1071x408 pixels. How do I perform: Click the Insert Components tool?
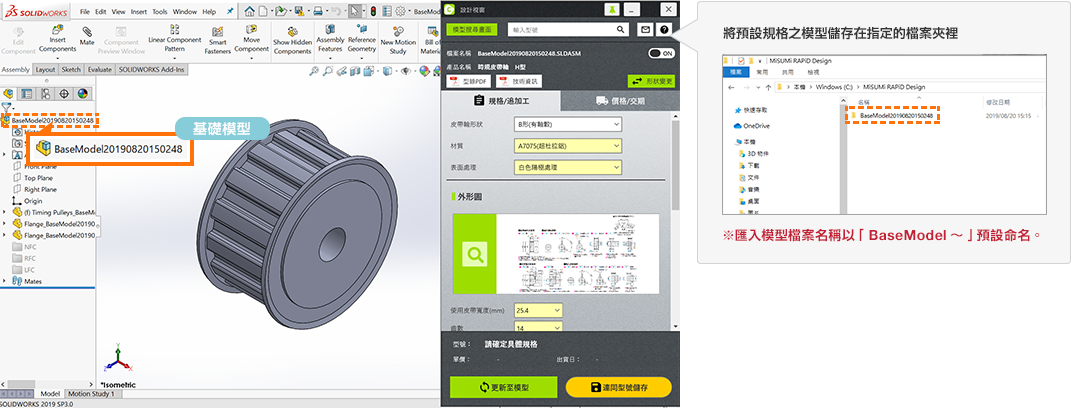click(57, 39)
